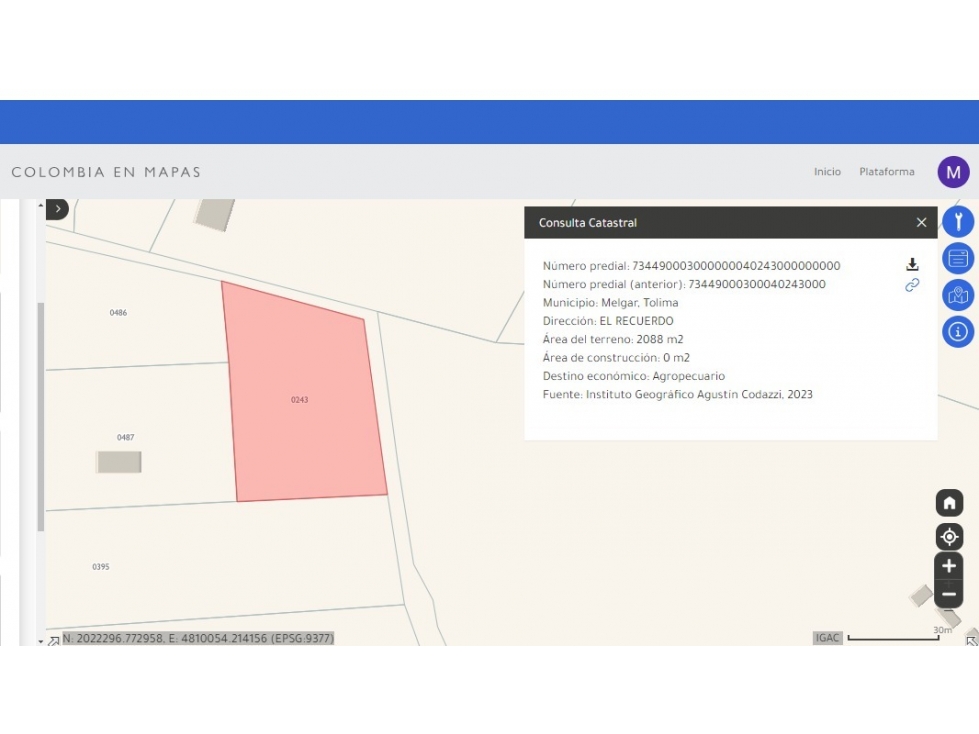Image resolution: width=979 pixels, height=734 pixels.
Task: Click Área del terreno: 2088 m2
Action: pyautogui.click(x=613, y=340)
